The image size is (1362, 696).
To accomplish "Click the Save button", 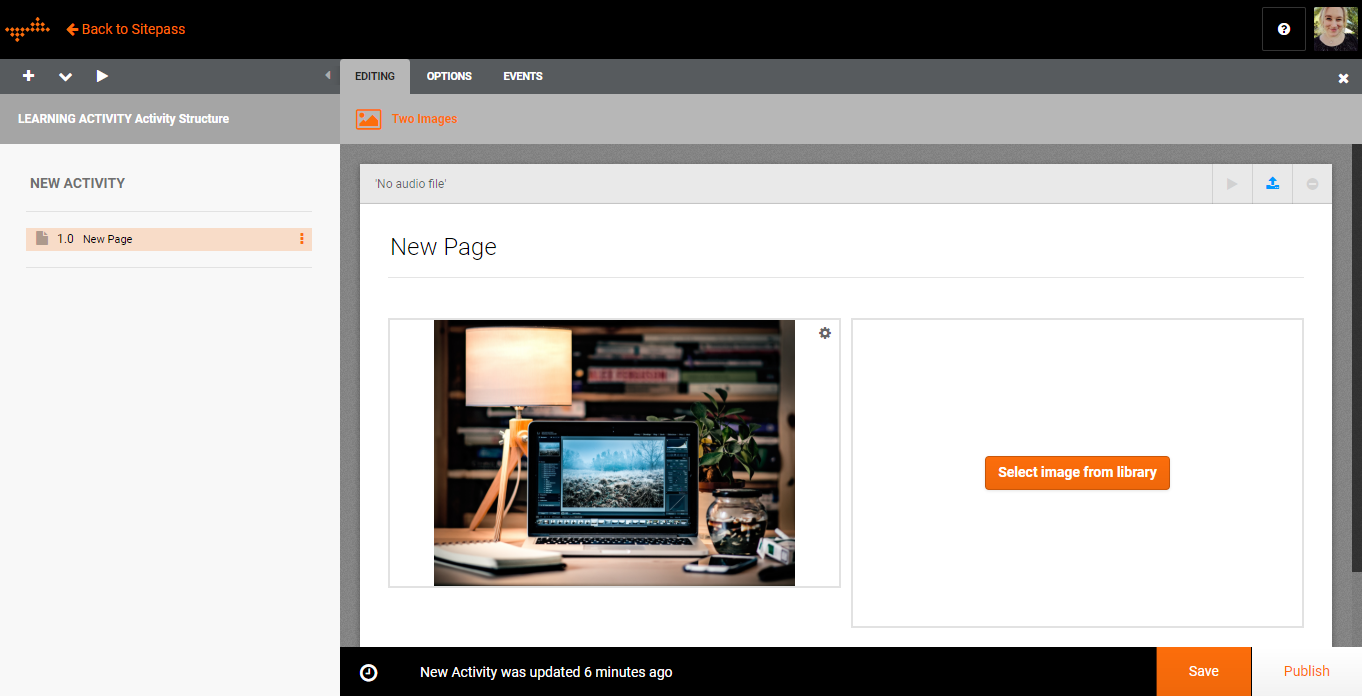I will 1203,672.
